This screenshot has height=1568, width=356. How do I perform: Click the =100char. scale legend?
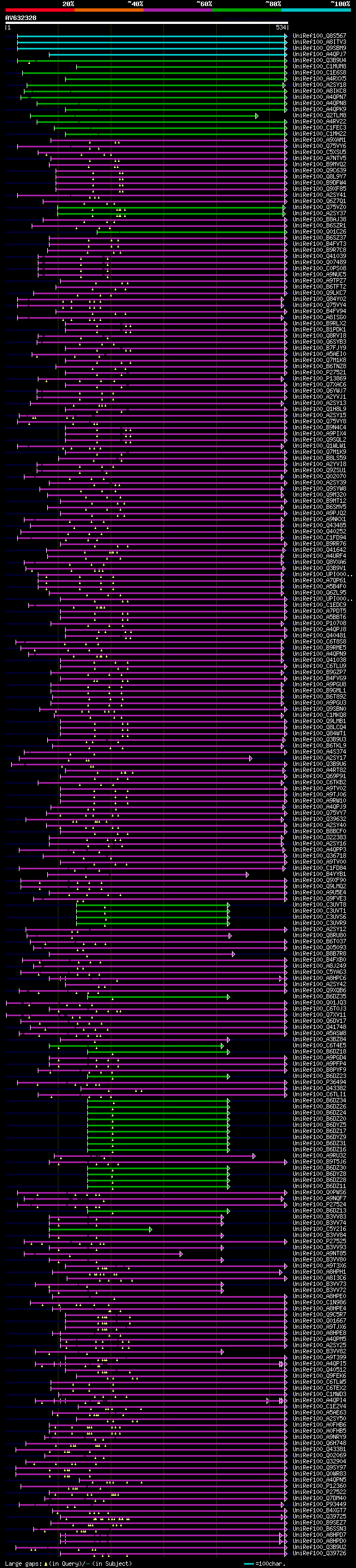point(265,1564)
